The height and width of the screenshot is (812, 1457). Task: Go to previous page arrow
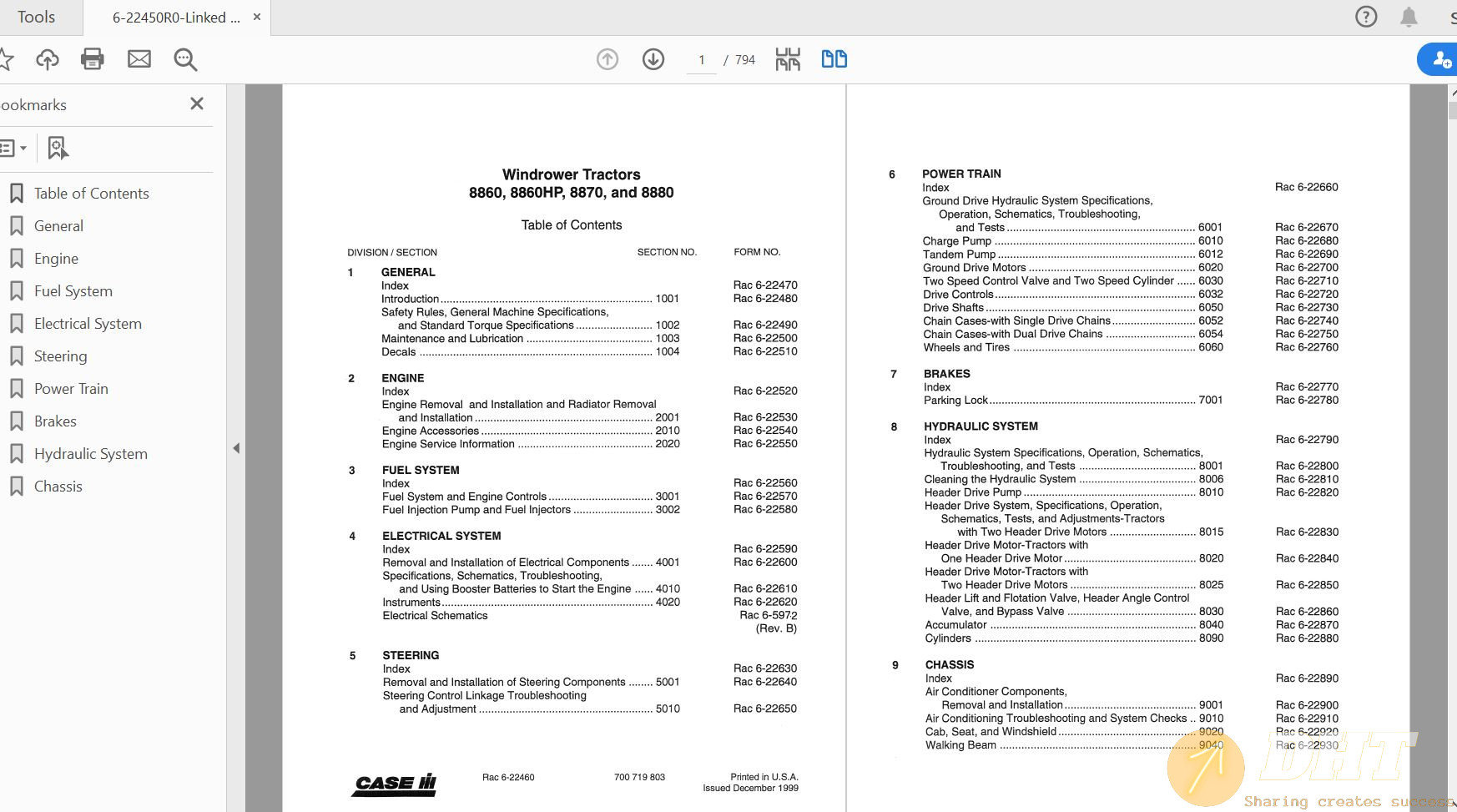(608, 59)
